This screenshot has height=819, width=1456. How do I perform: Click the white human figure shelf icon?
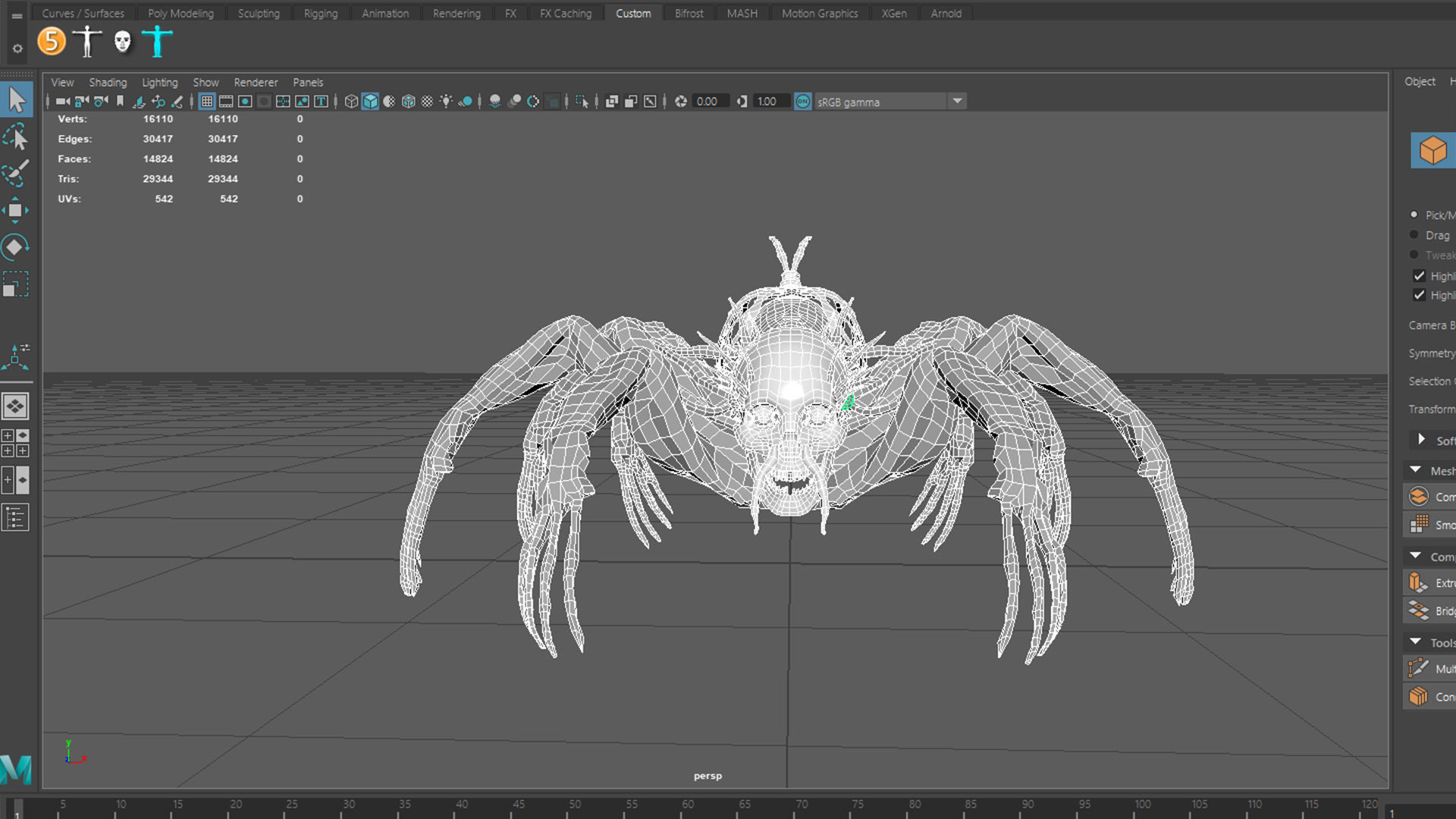point(87,41)
